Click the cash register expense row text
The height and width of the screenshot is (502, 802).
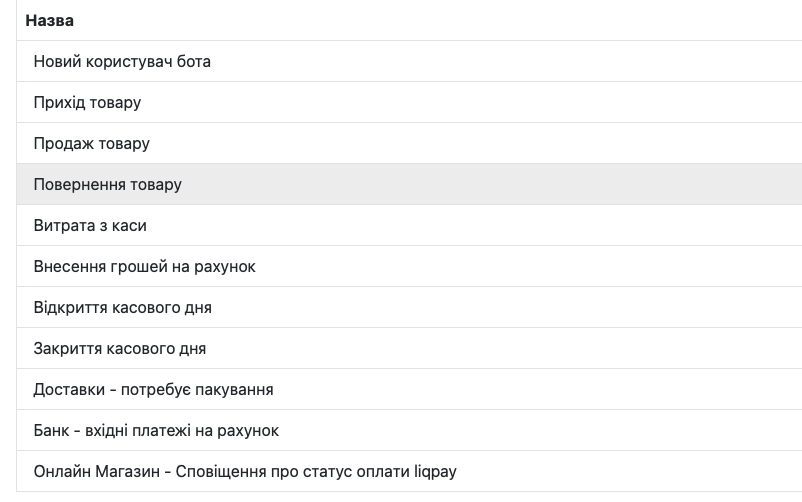90,226
